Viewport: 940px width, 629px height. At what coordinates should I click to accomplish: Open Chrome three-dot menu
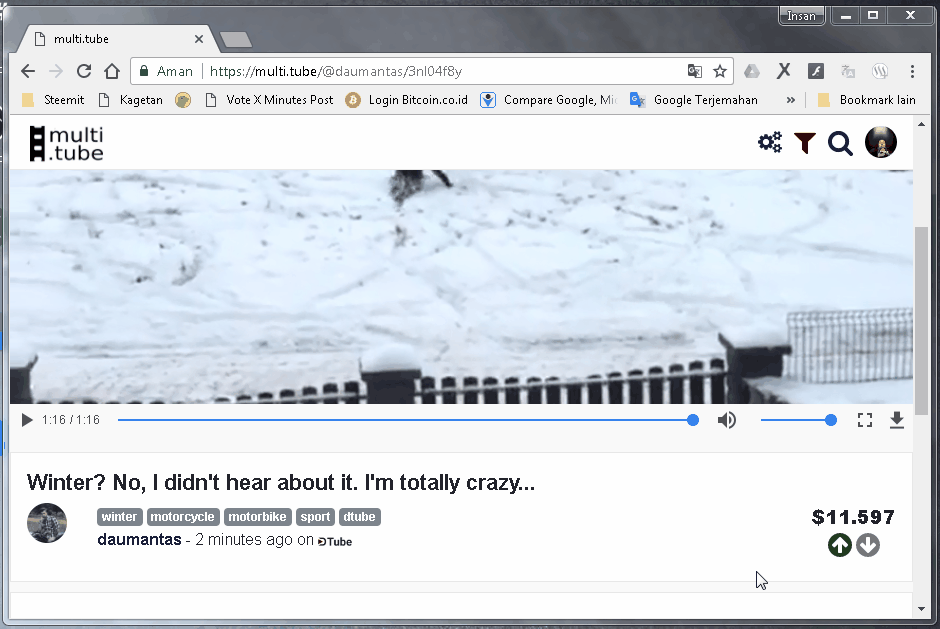coord(912,71)
